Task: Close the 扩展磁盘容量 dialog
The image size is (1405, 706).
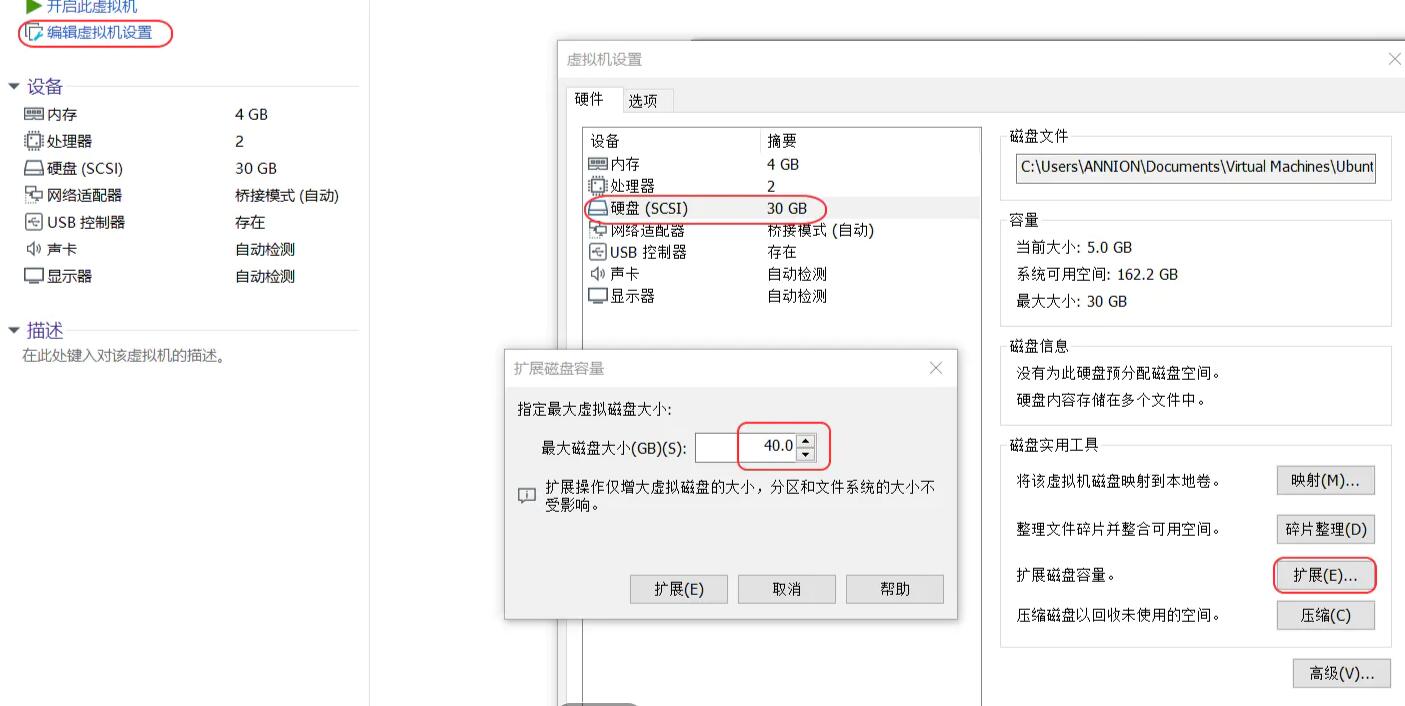Action: [x=936, y=368]
